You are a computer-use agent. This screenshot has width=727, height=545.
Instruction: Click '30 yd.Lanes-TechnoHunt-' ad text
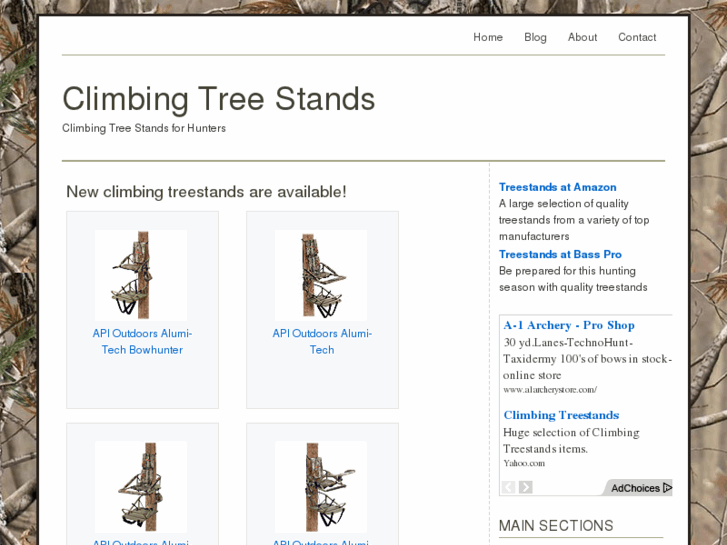click(x=568, y=342)
